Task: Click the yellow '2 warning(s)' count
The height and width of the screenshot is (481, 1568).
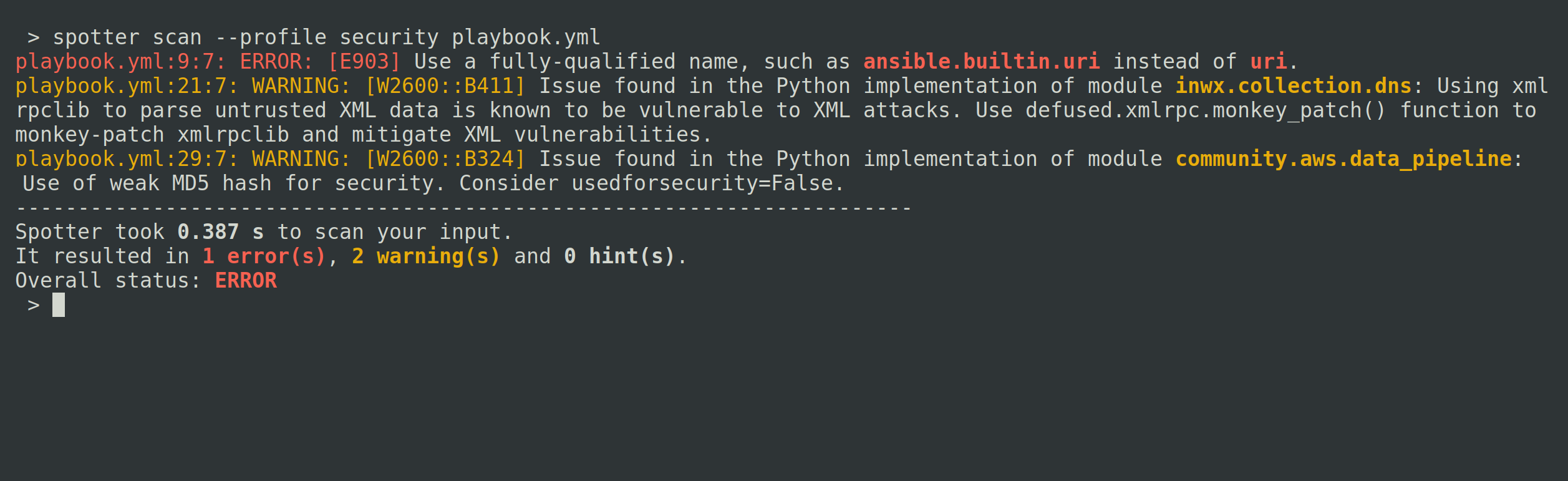Action: tap(426, 256)
